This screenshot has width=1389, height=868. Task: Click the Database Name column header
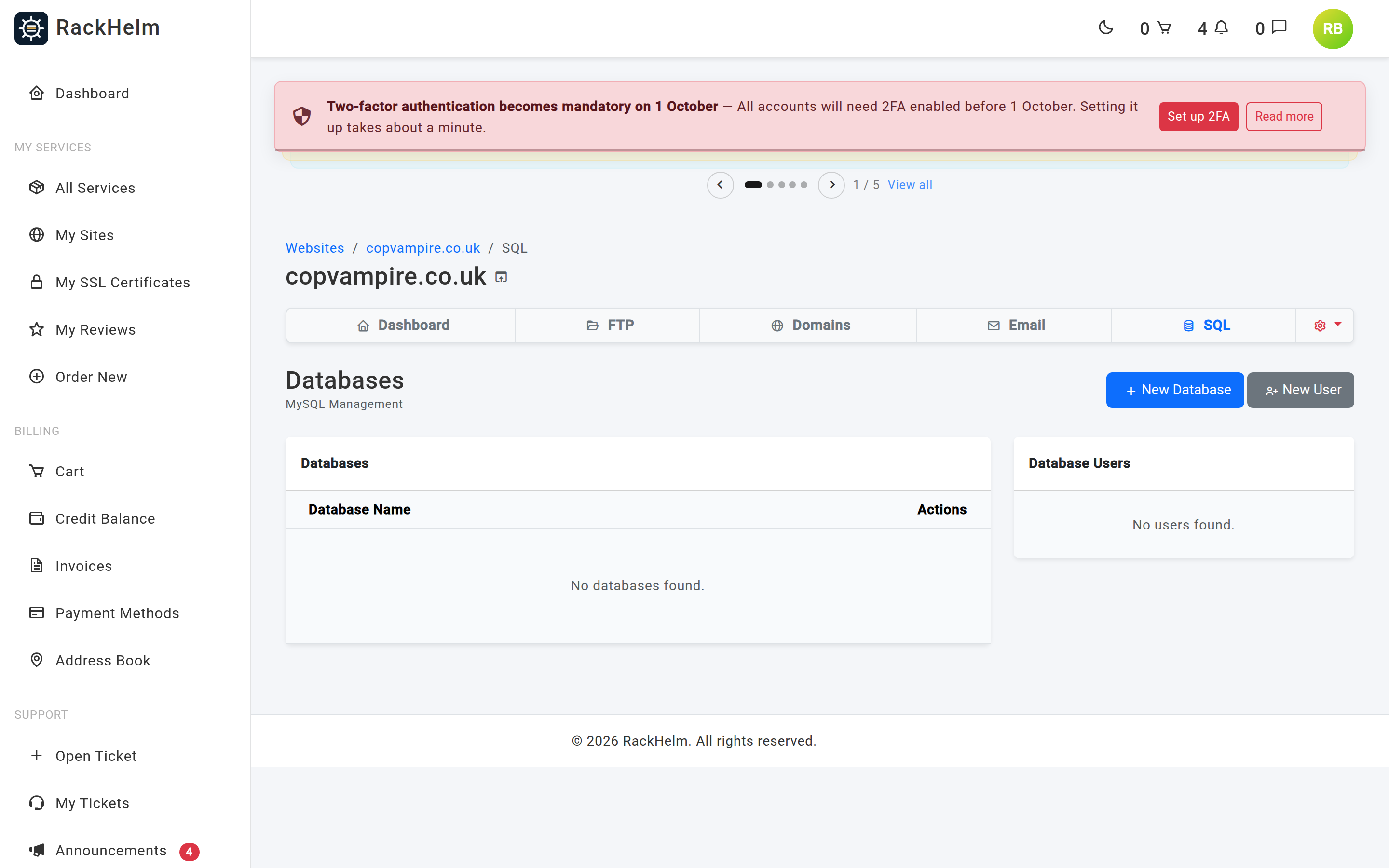point(359,509)
